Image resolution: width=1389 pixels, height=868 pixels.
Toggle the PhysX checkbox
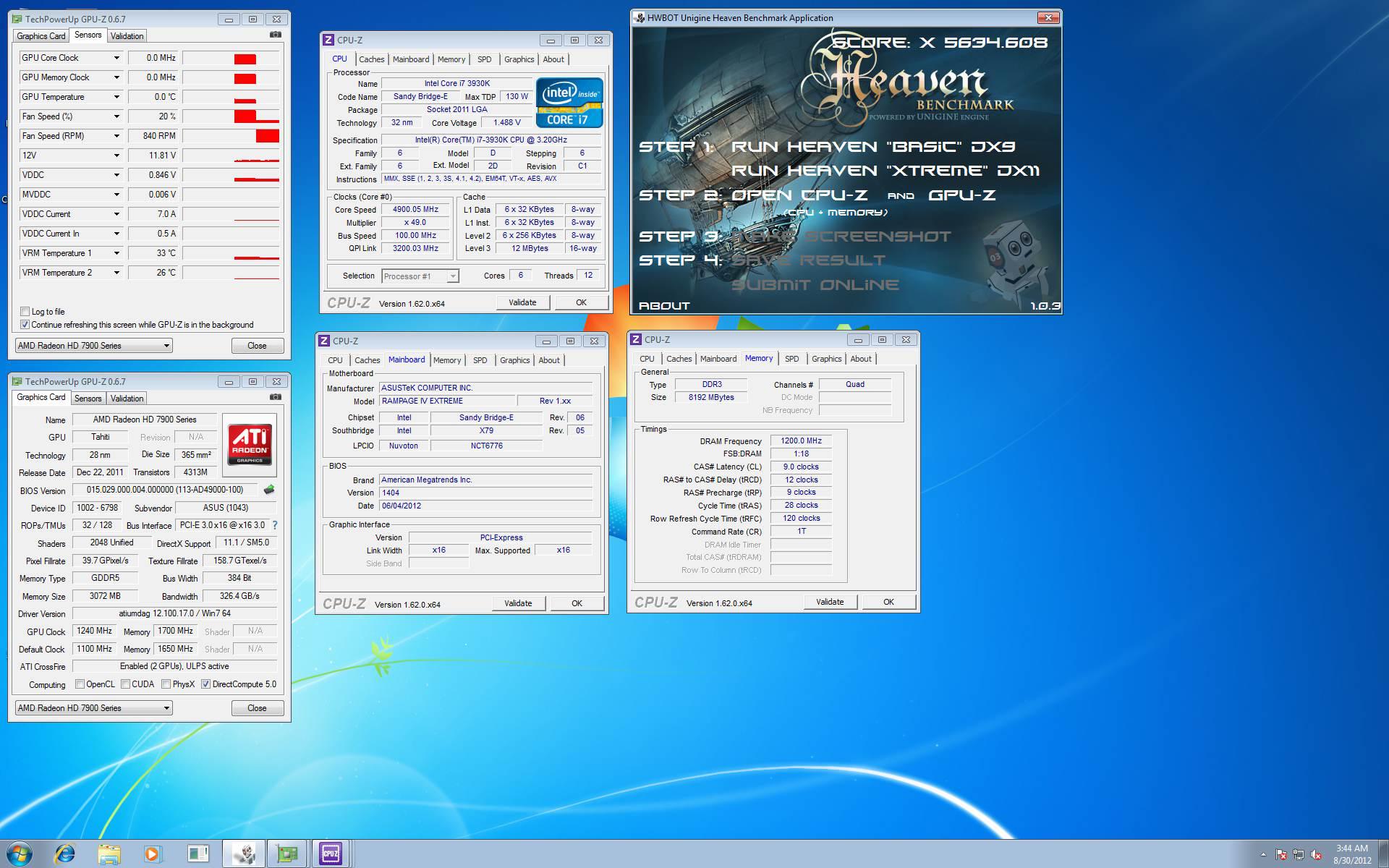166,684
